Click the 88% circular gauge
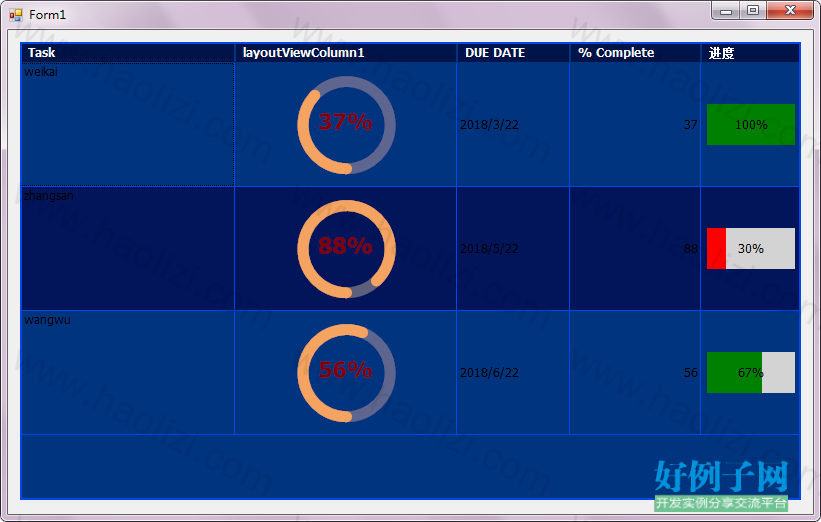 346,249
